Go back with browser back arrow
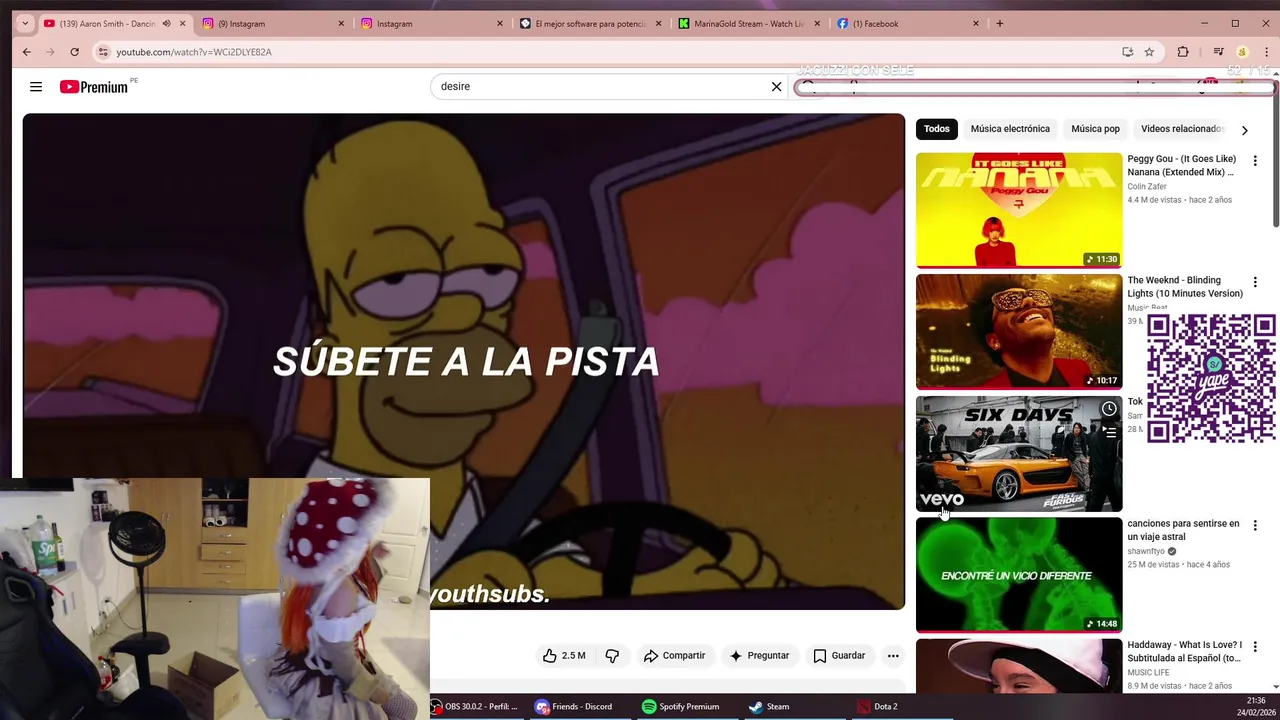The width and height of the screenshot is (1280, 720). click(27, 52)
